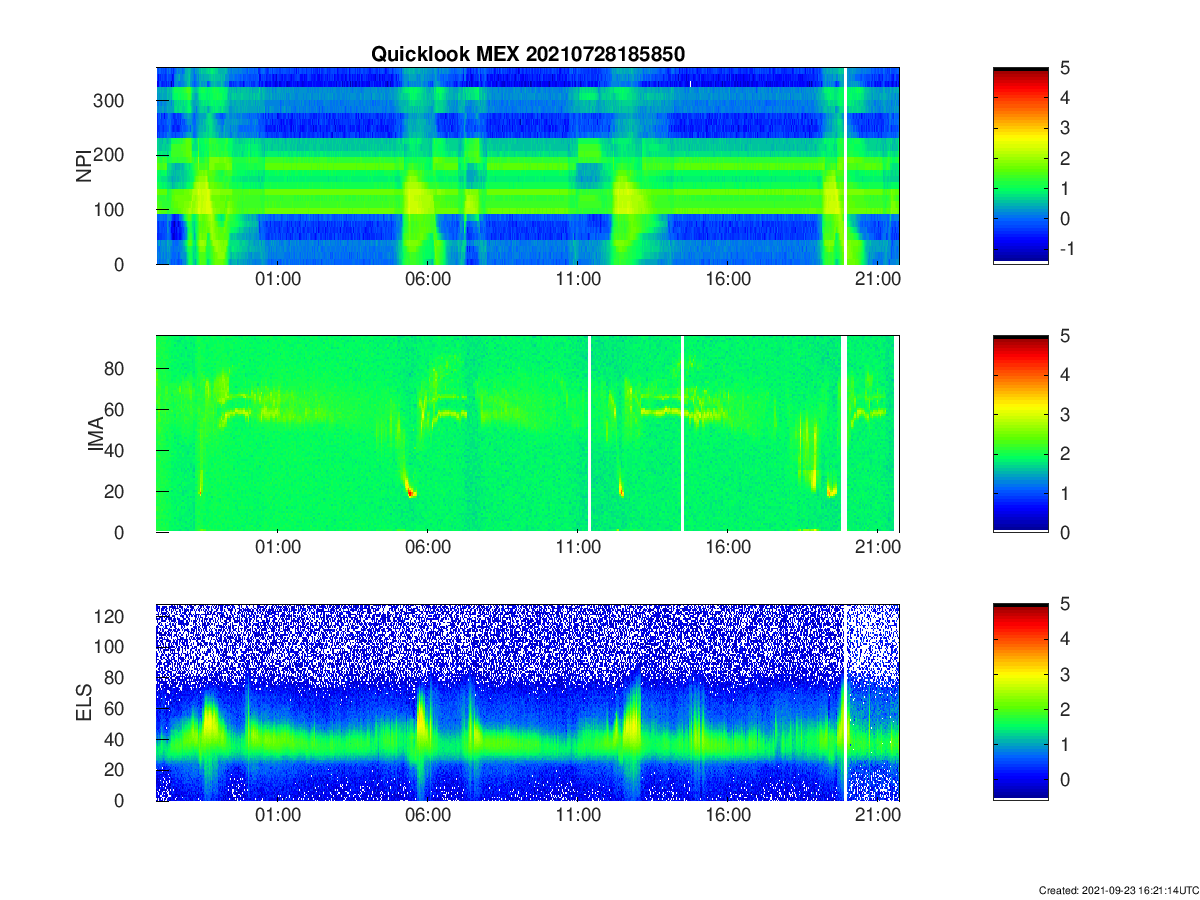Click the plot title "Quicklook MEX 20210728185850"
1200x900 pixels.
pos(528,55)
